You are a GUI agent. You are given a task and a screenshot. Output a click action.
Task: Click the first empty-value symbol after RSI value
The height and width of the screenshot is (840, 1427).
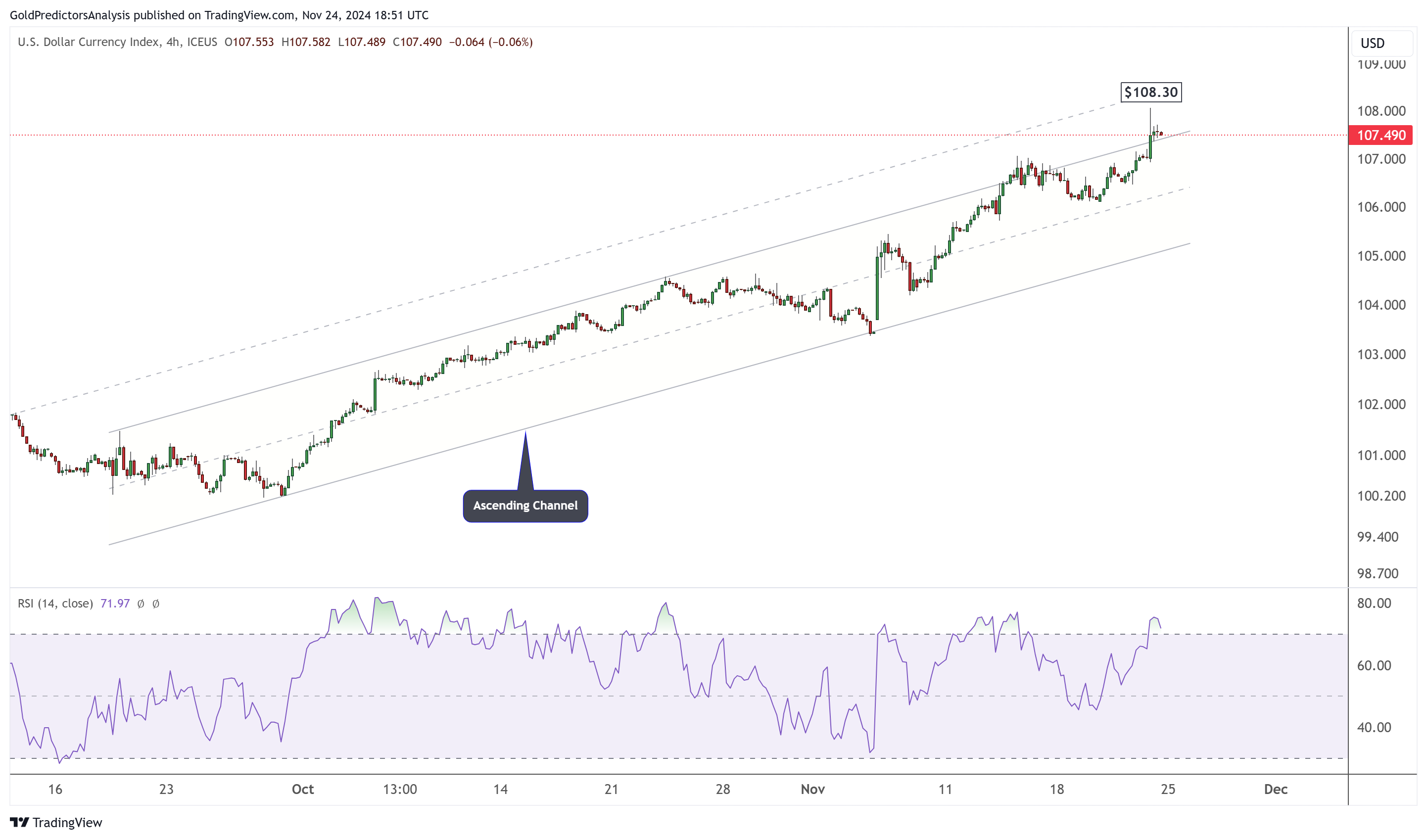[x=141, y=604]
